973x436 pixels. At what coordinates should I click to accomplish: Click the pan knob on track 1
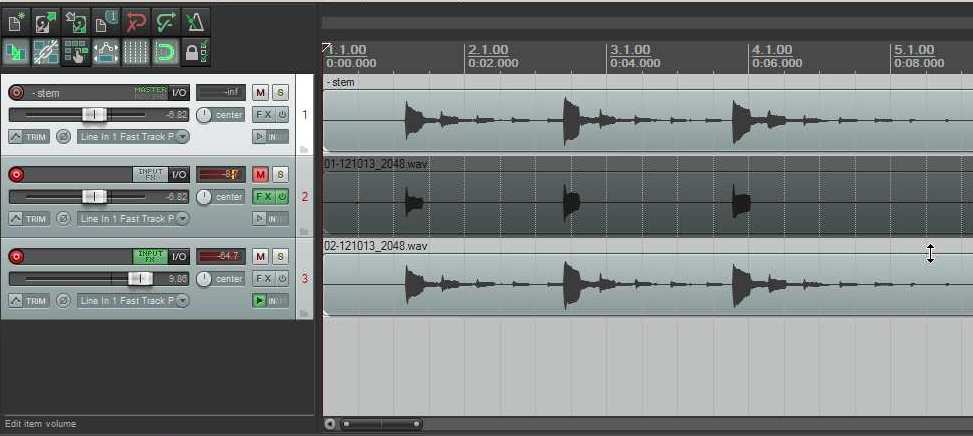pyautogui.click(x=204, y=115)
